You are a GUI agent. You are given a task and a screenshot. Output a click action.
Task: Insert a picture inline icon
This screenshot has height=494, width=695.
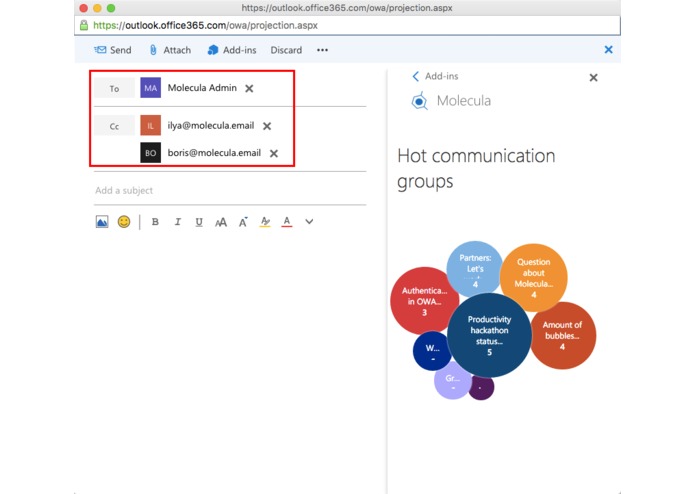click(x=102, y=222)
